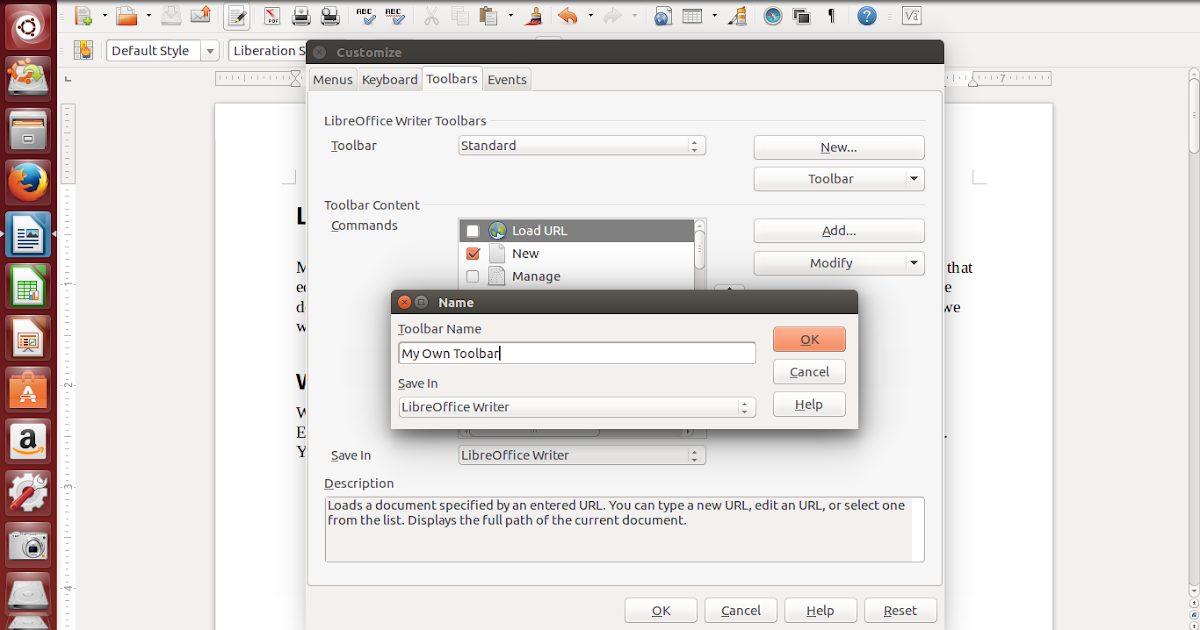Toggle formatting marks display
The height and width of the screenshot is (630, 1200).
pyautogui.click(x=831, y=15)
